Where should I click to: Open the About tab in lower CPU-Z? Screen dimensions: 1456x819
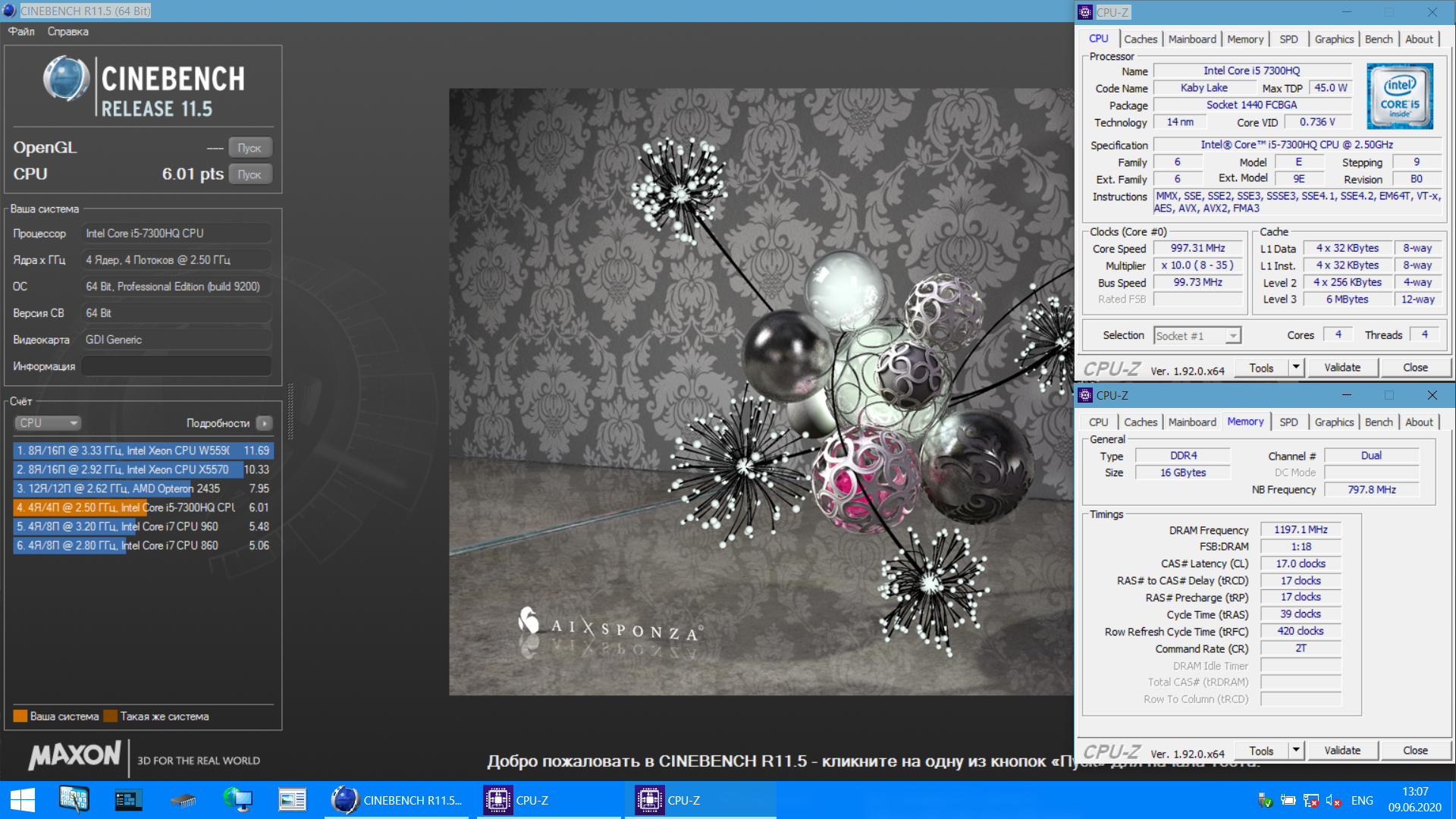tap(1419, 422)
